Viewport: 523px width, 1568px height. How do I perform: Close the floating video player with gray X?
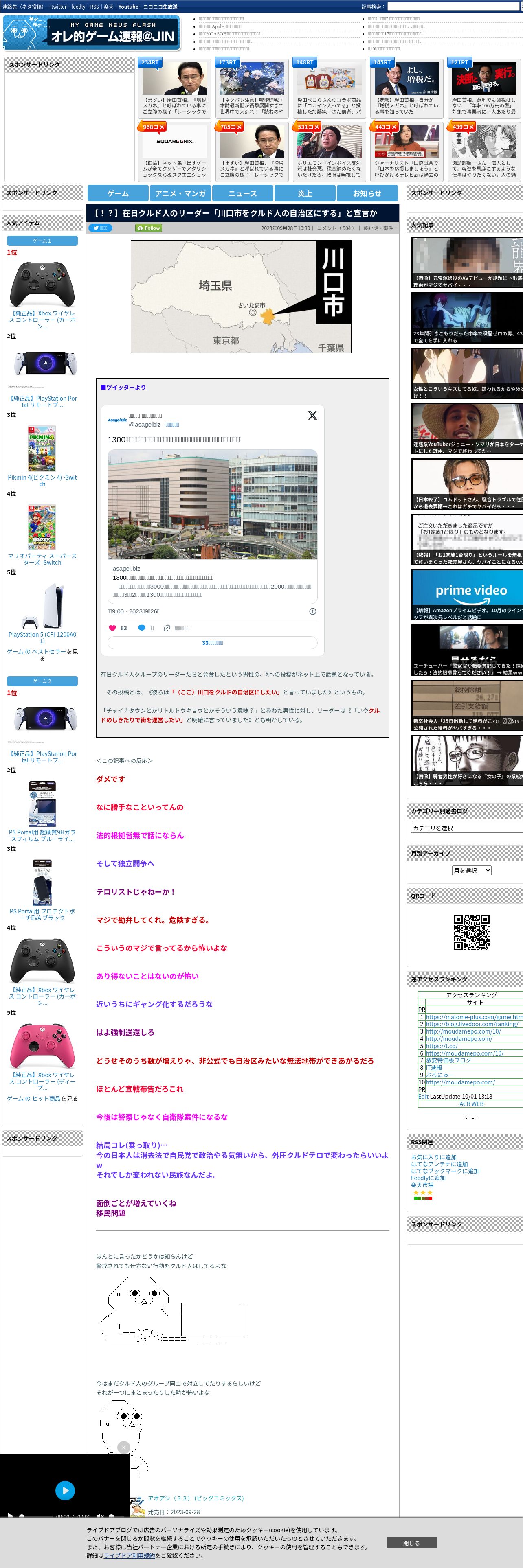tap(123, 1448)
